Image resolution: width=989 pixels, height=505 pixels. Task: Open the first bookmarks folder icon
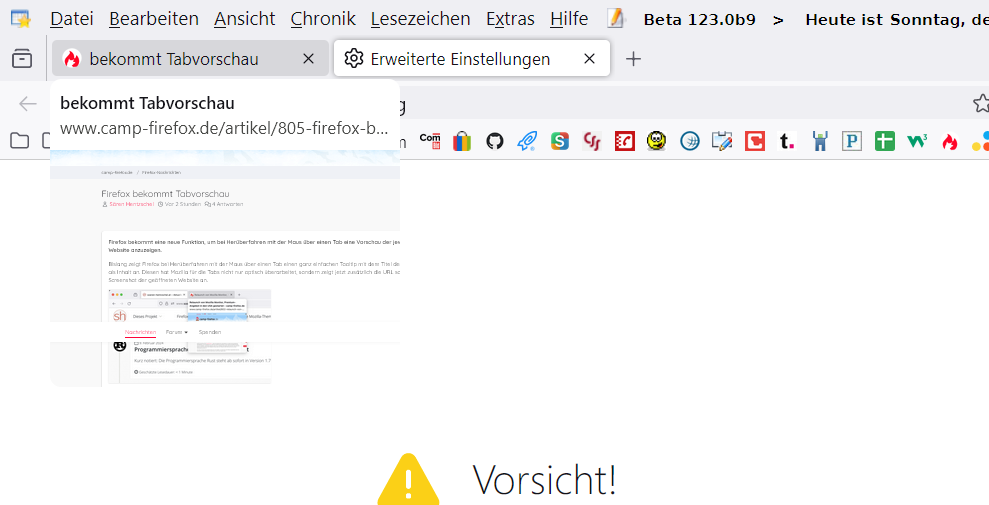pos(20,141)
